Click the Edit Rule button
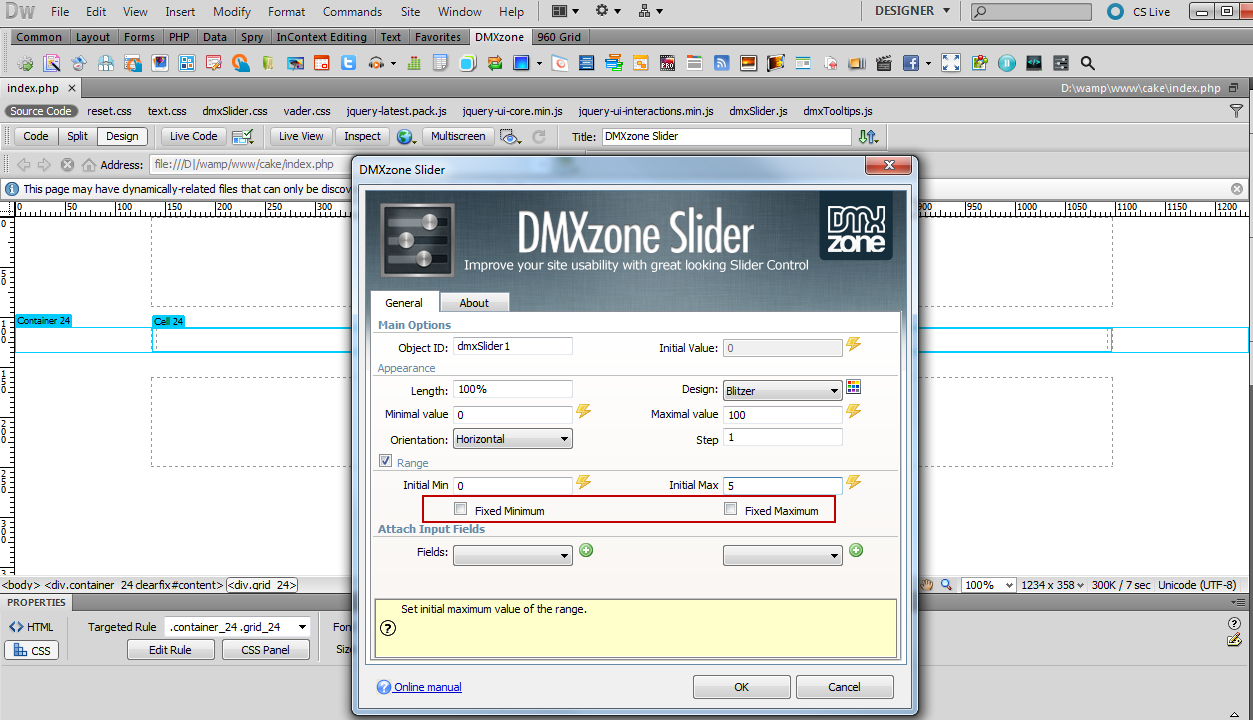1253x720 pixels. click(x=171, y=650)
